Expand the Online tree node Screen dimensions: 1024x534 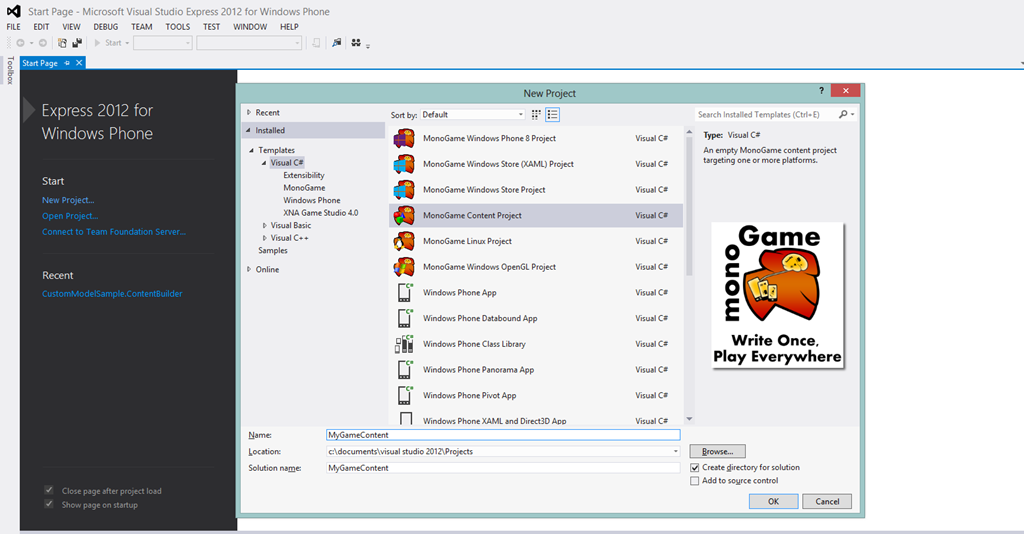point(249,269)
